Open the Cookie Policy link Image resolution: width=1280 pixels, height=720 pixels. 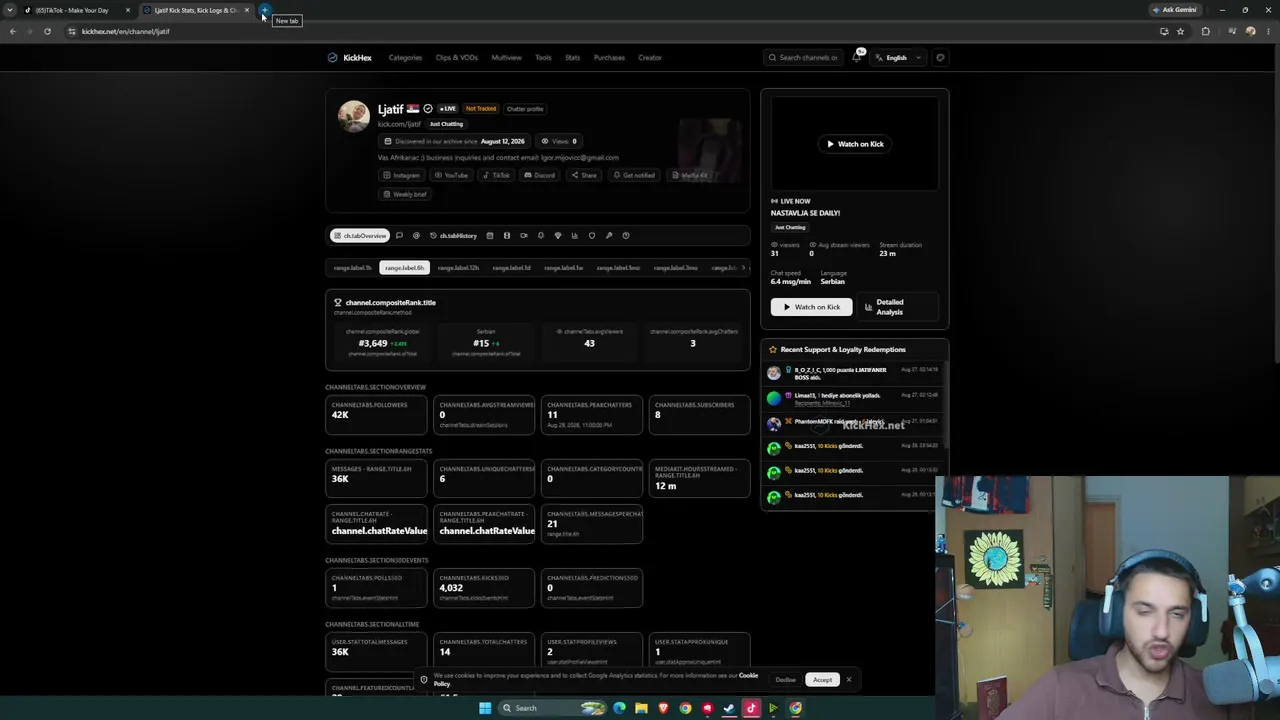595,680
